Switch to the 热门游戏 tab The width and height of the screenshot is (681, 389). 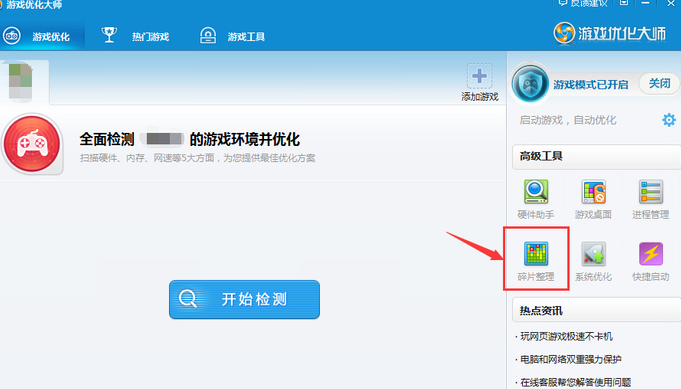135,36
